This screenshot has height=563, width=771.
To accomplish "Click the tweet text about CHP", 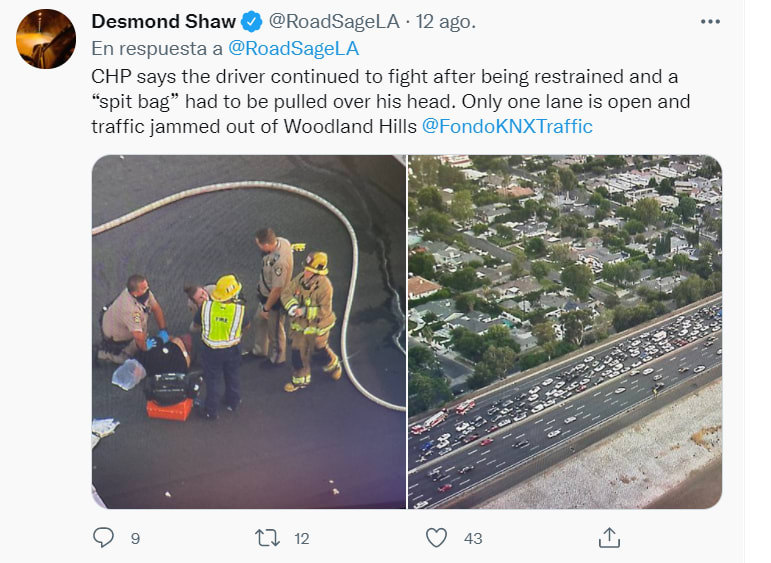I will 391,102.
